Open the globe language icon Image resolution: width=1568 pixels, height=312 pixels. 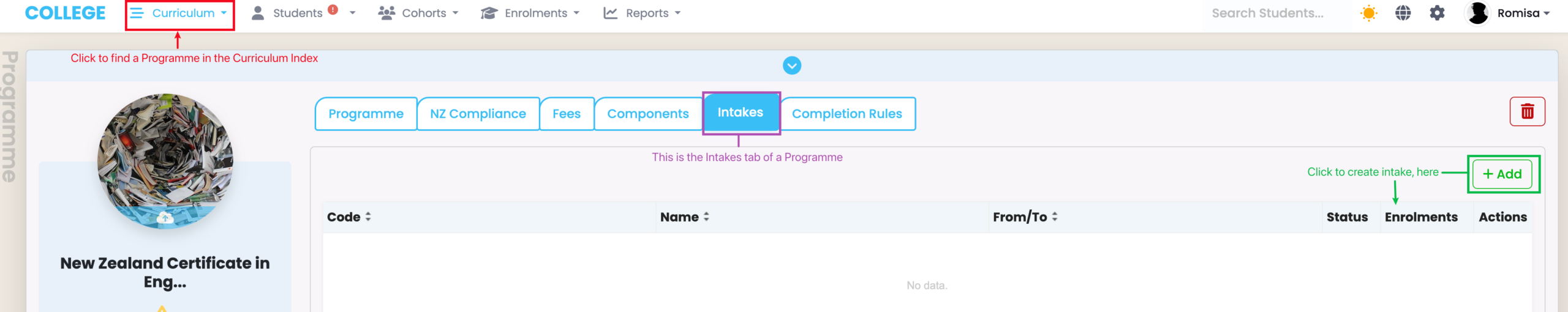tap(1403, 13)
